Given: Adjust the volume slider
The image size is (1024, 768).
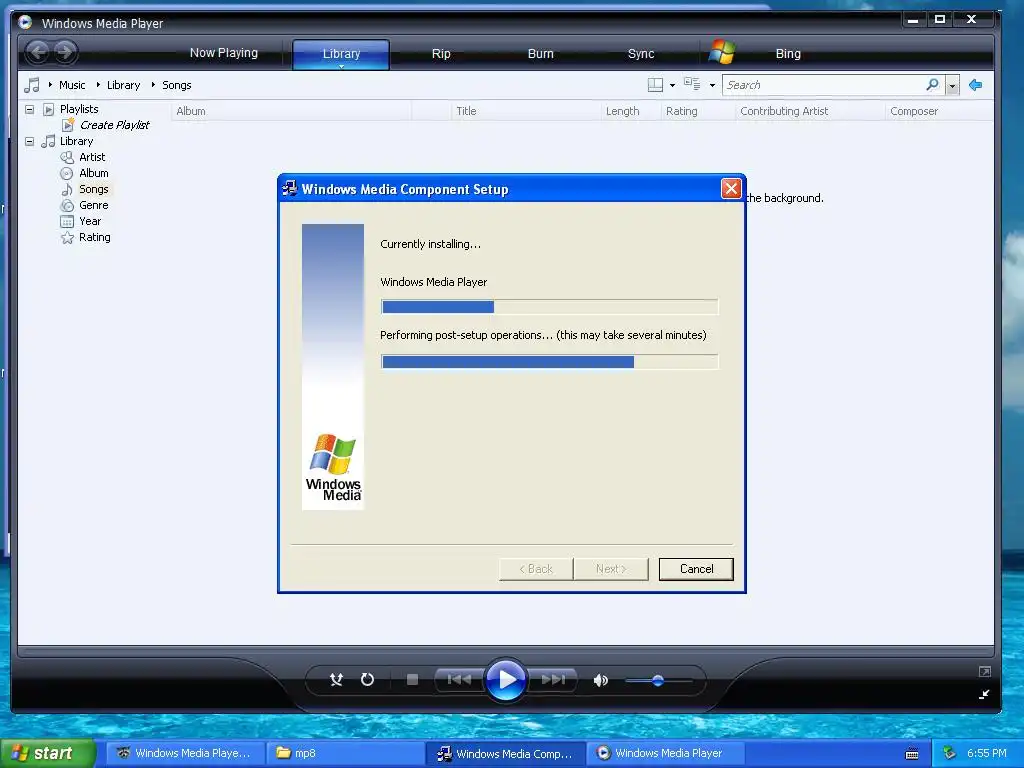Looking at the screenshot, I should coord(658,680).
